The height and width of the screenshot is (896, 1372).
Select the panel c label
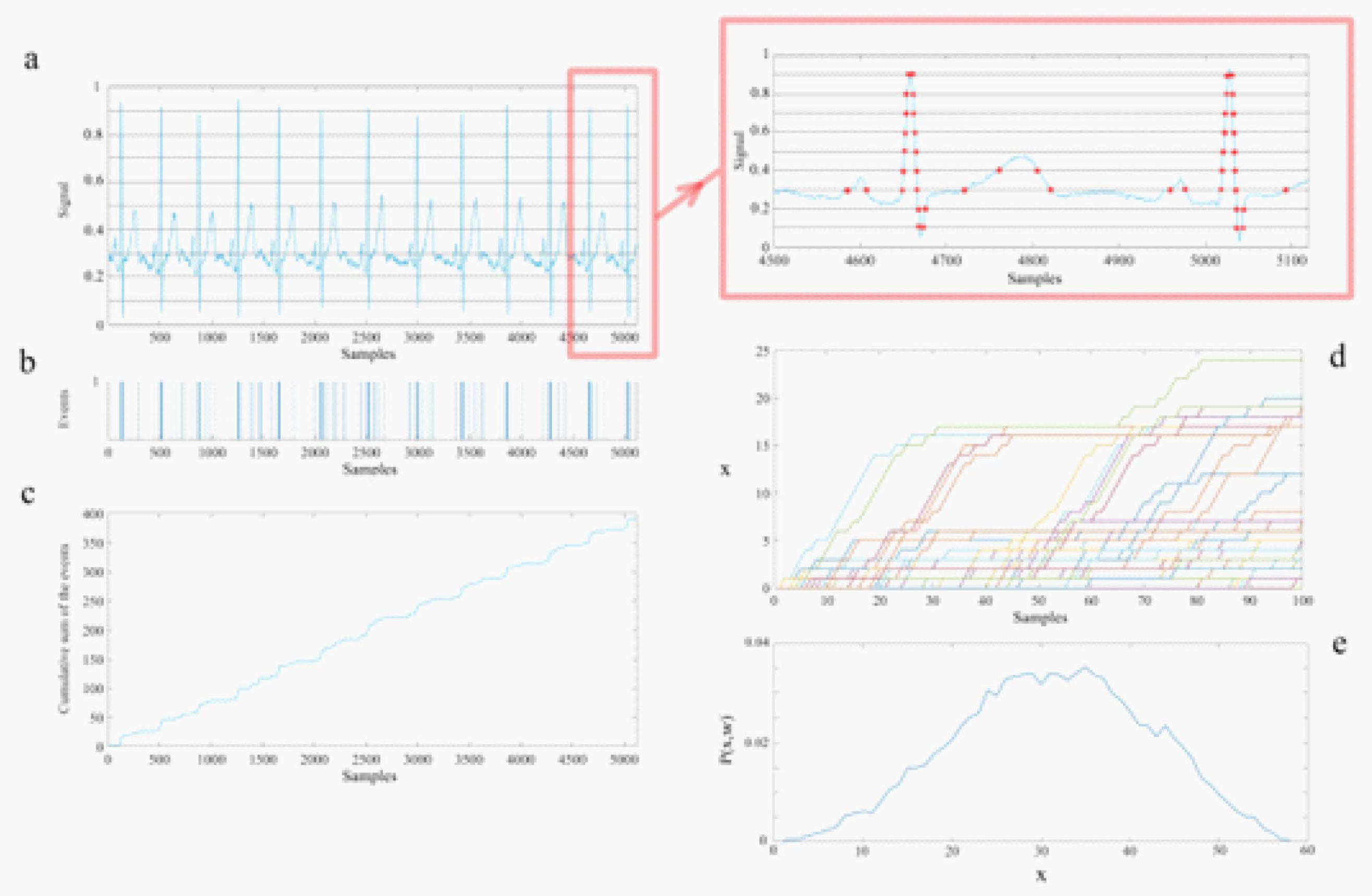pyautogui.click(x=29, y=493)
